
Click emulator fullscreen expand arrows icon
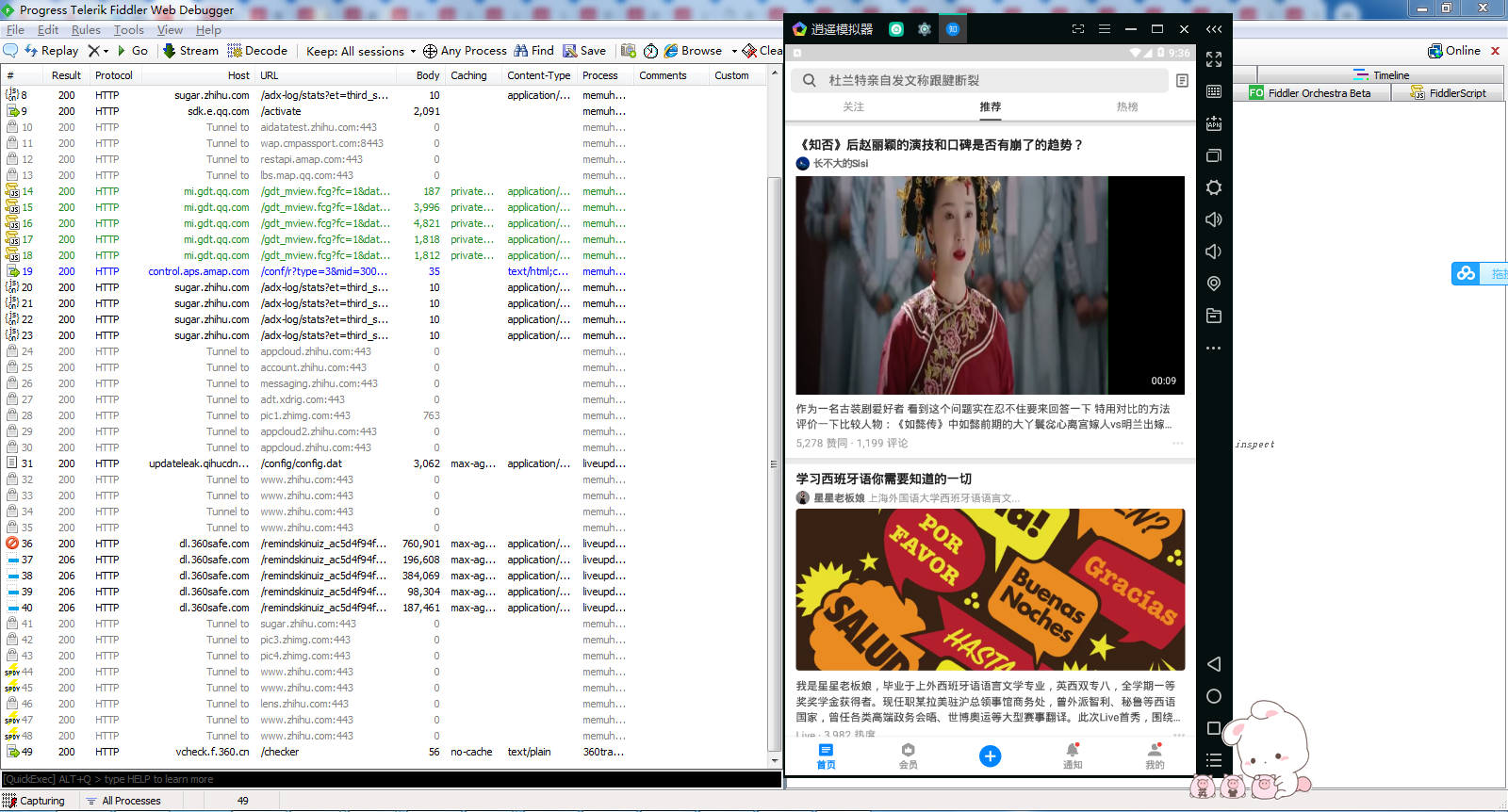click(x=1214, y=59)
